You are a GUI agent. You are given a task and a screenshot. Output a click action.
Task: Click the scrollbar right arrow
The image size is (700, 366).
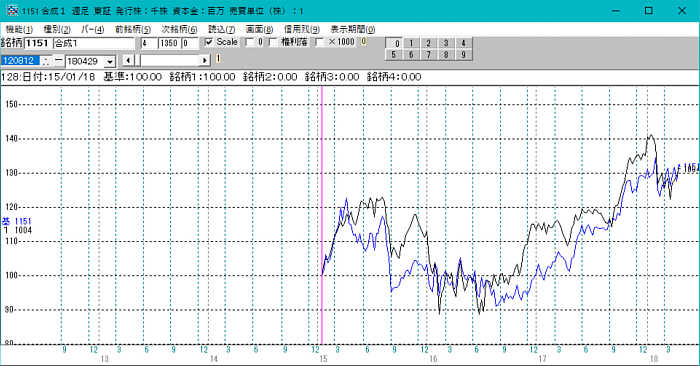click(204, 60)
